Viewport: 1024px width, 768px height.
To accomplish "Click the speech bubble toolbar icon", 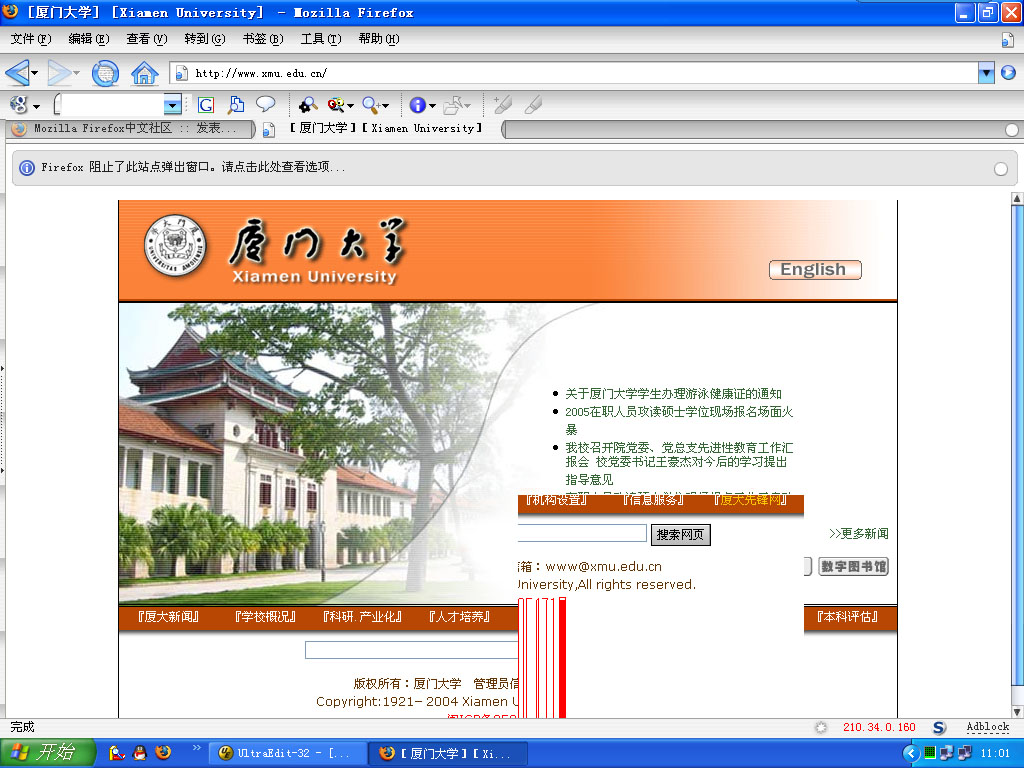I will tap(265, 103).
